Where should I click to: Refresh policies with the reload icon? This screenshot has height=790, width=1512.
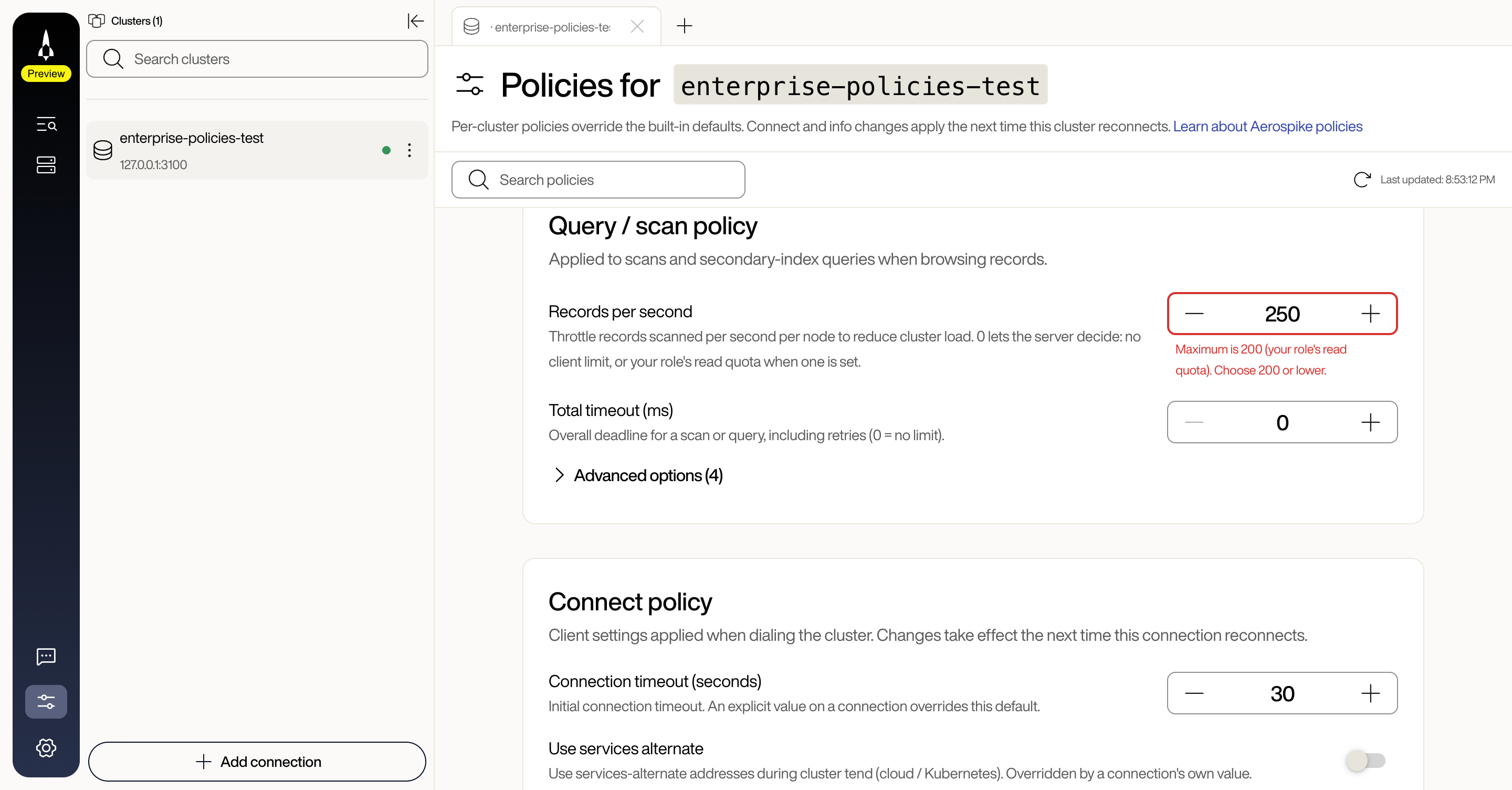[1362, 180]
